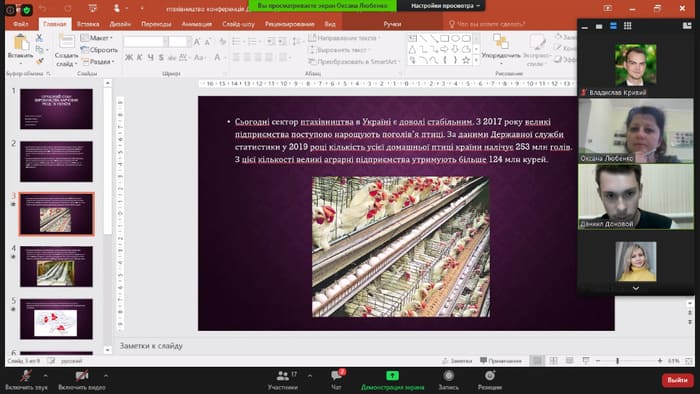Select vertical strip video layout

pos(613,26)
